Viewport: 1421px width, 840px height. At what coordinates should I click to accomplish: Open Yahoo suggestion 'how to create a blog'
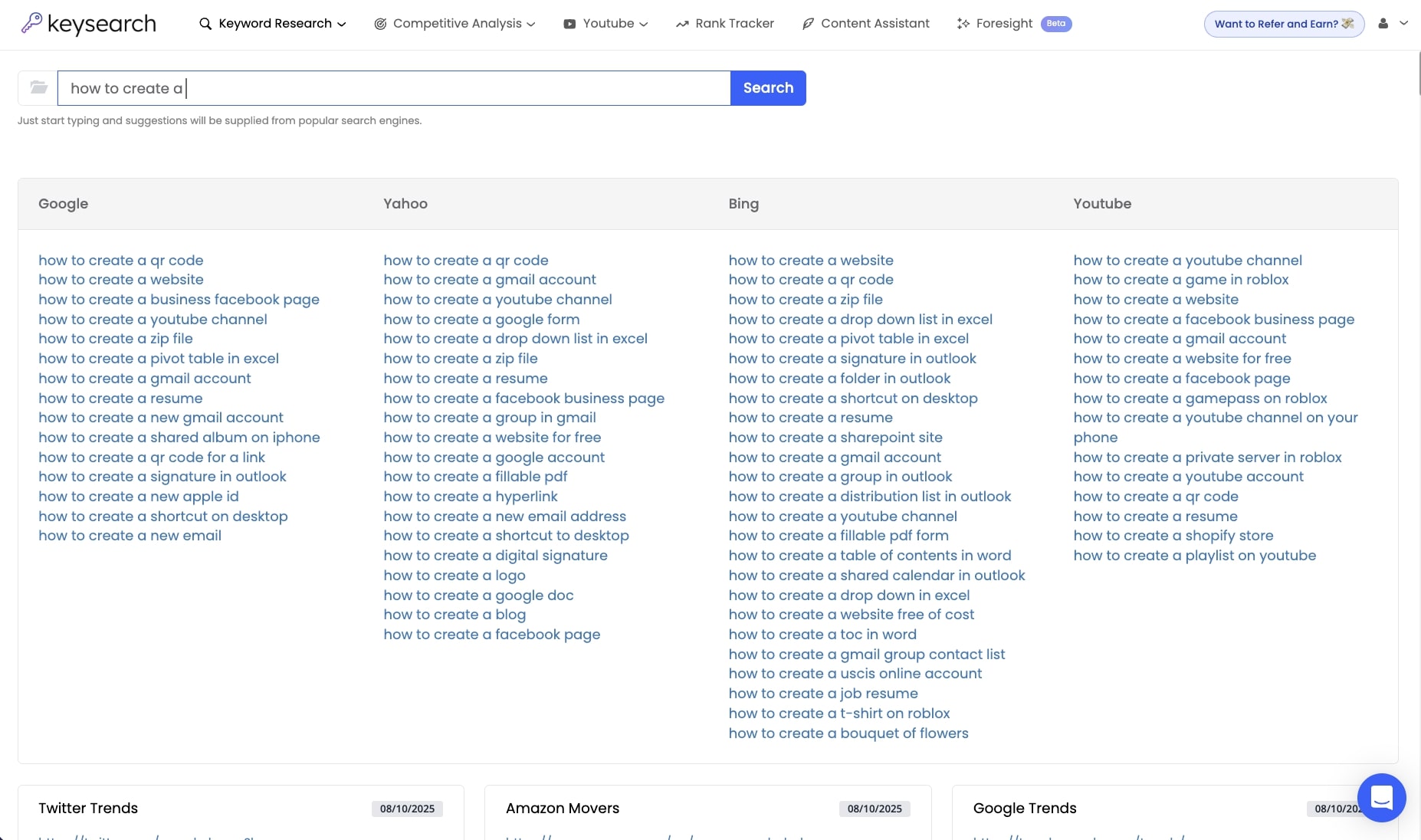pyautogui.click(x=455, y=615)
